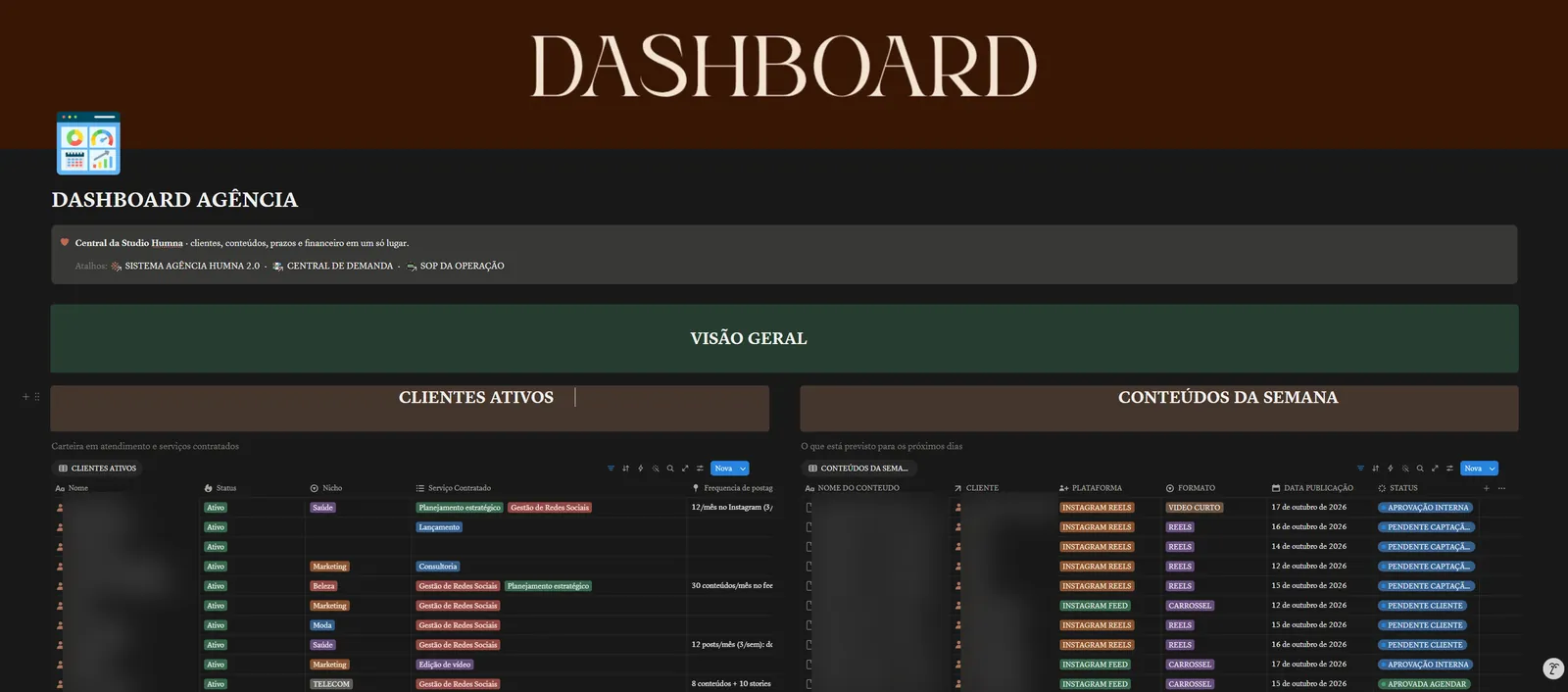This screenshot has height=692, width=1568.
Task: Click search icon in Conteúdos da Semana toolbar
Action: [x=1420, y=469]
